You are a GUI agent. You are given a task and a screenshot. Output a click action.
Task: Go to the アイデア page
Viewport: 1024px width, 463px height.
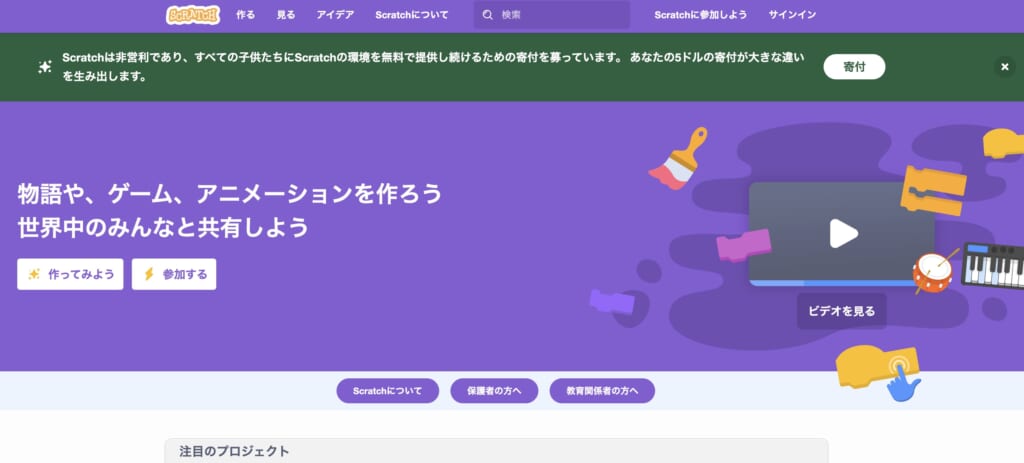pyautogui.click(x=335, y=15)
